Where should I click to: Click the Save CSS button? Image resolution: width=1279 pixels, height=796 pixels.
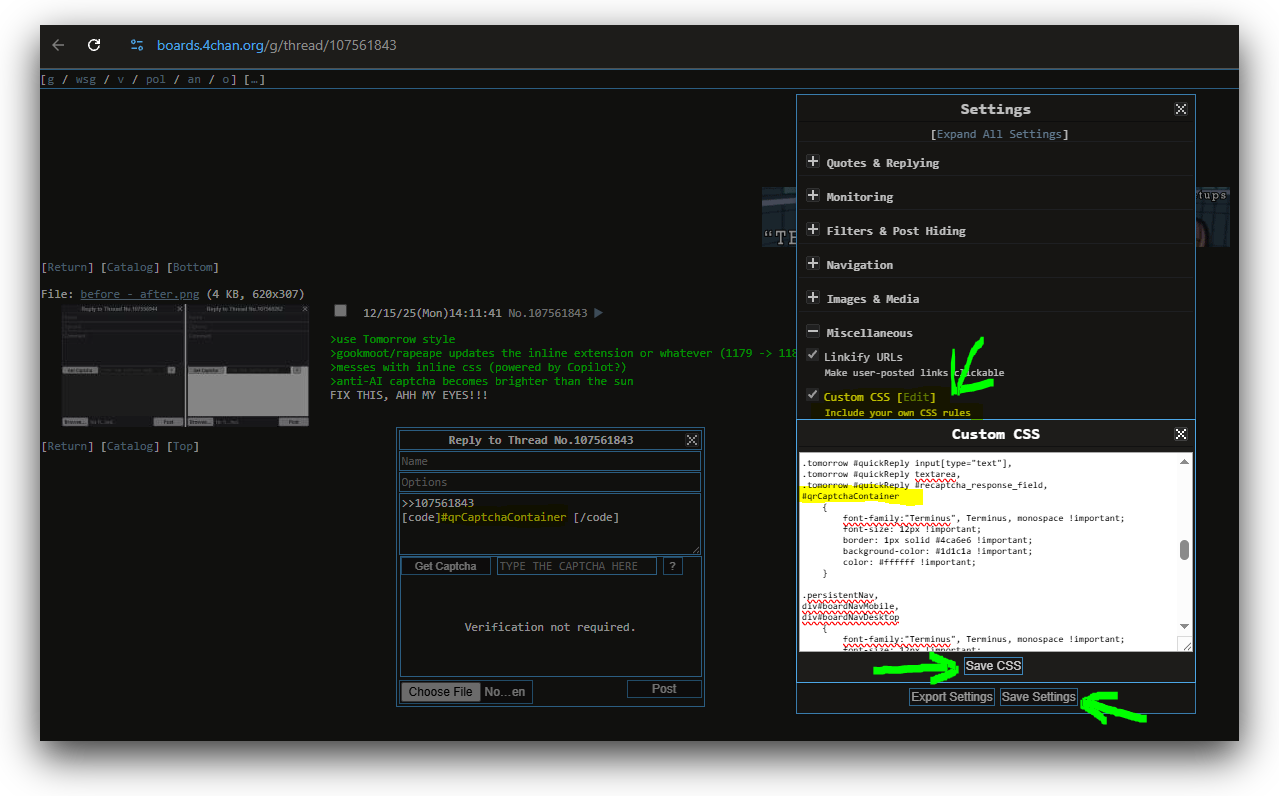tap(993, 666)
